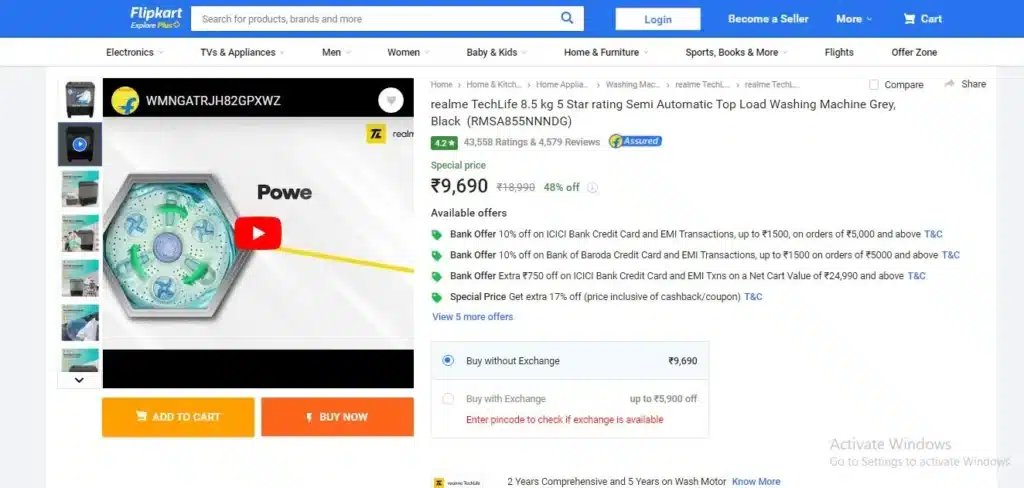Open the Cart icon in header

click(909, 19)
